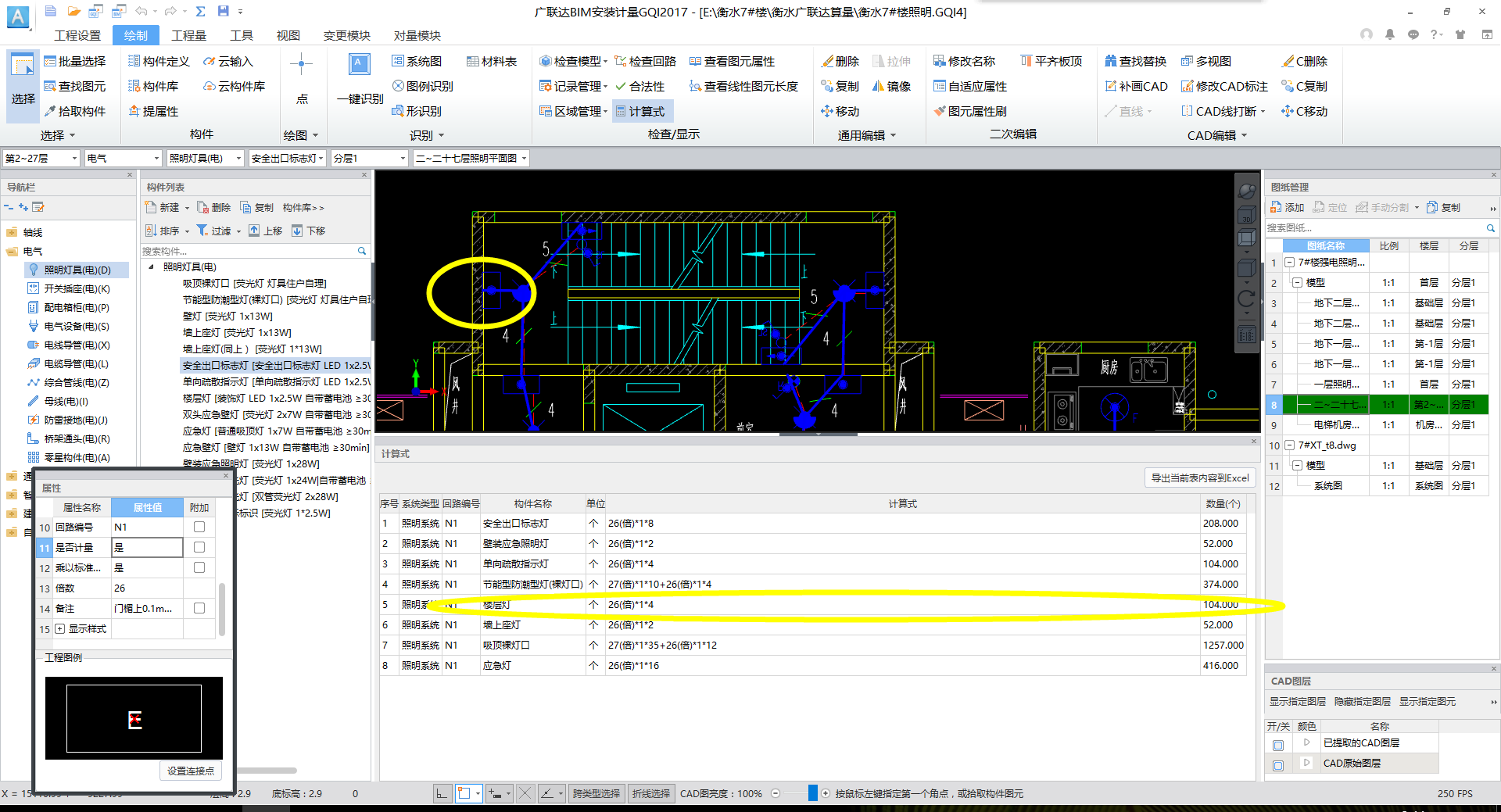
Task: Switch to 工程设置 tab
Action: (77, 35)
